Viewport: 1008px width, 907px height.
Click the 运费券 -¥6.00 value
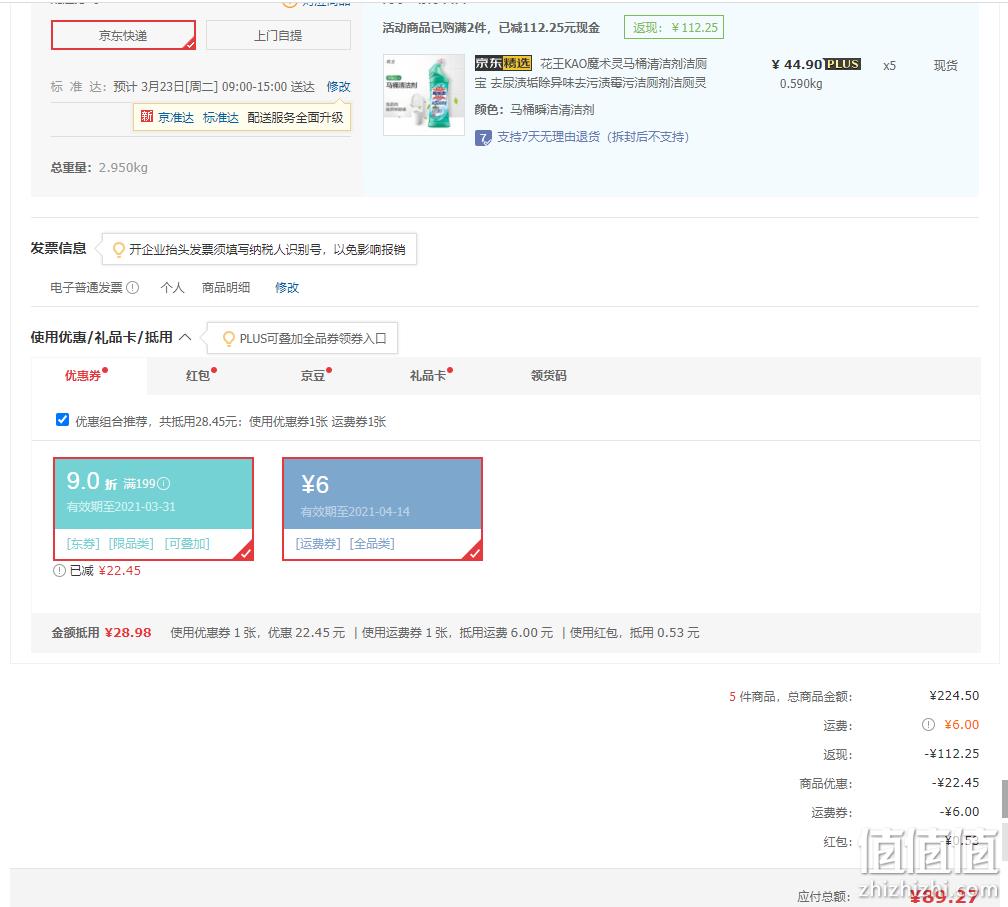point(959,811)
